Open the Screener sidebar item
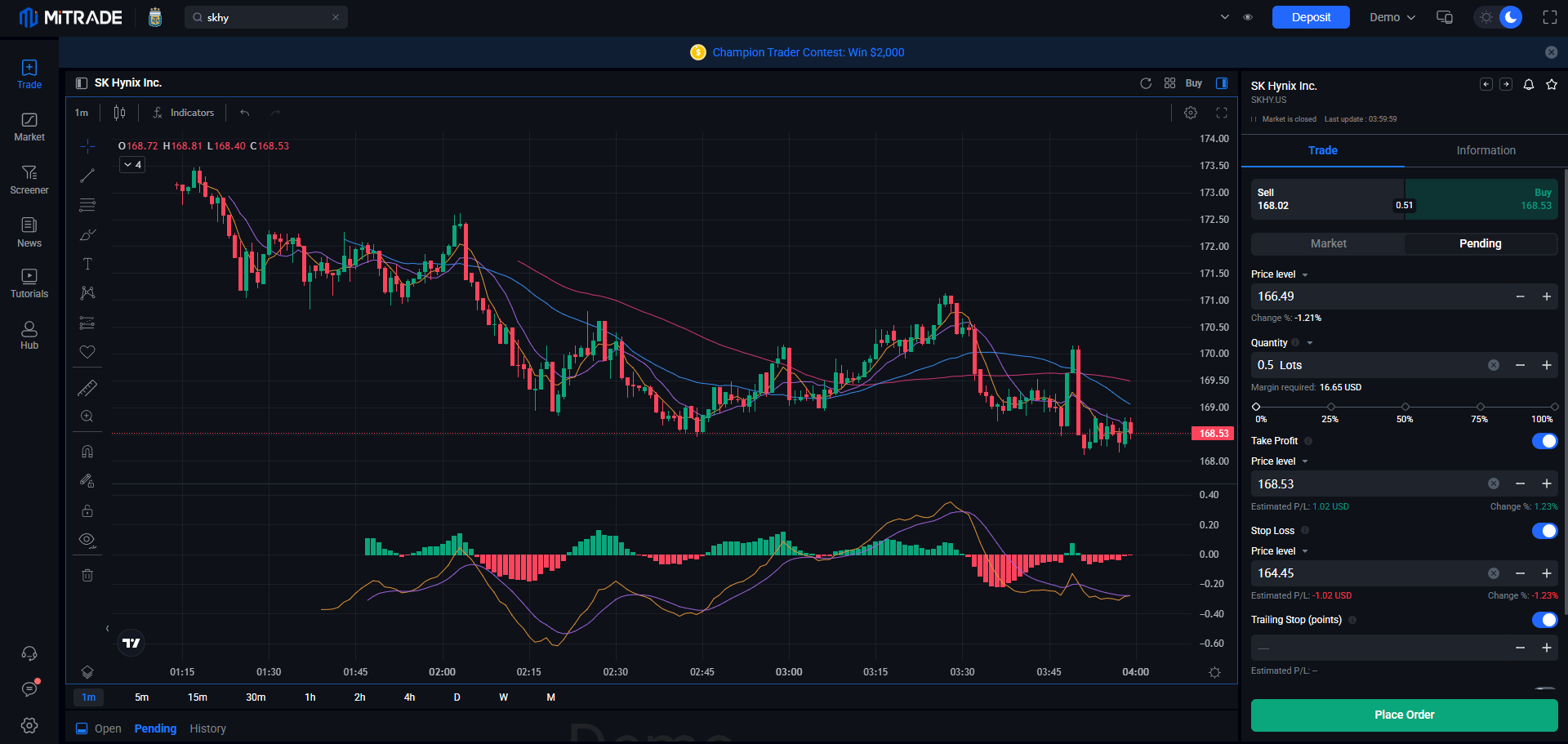 [x=29, y=180]
